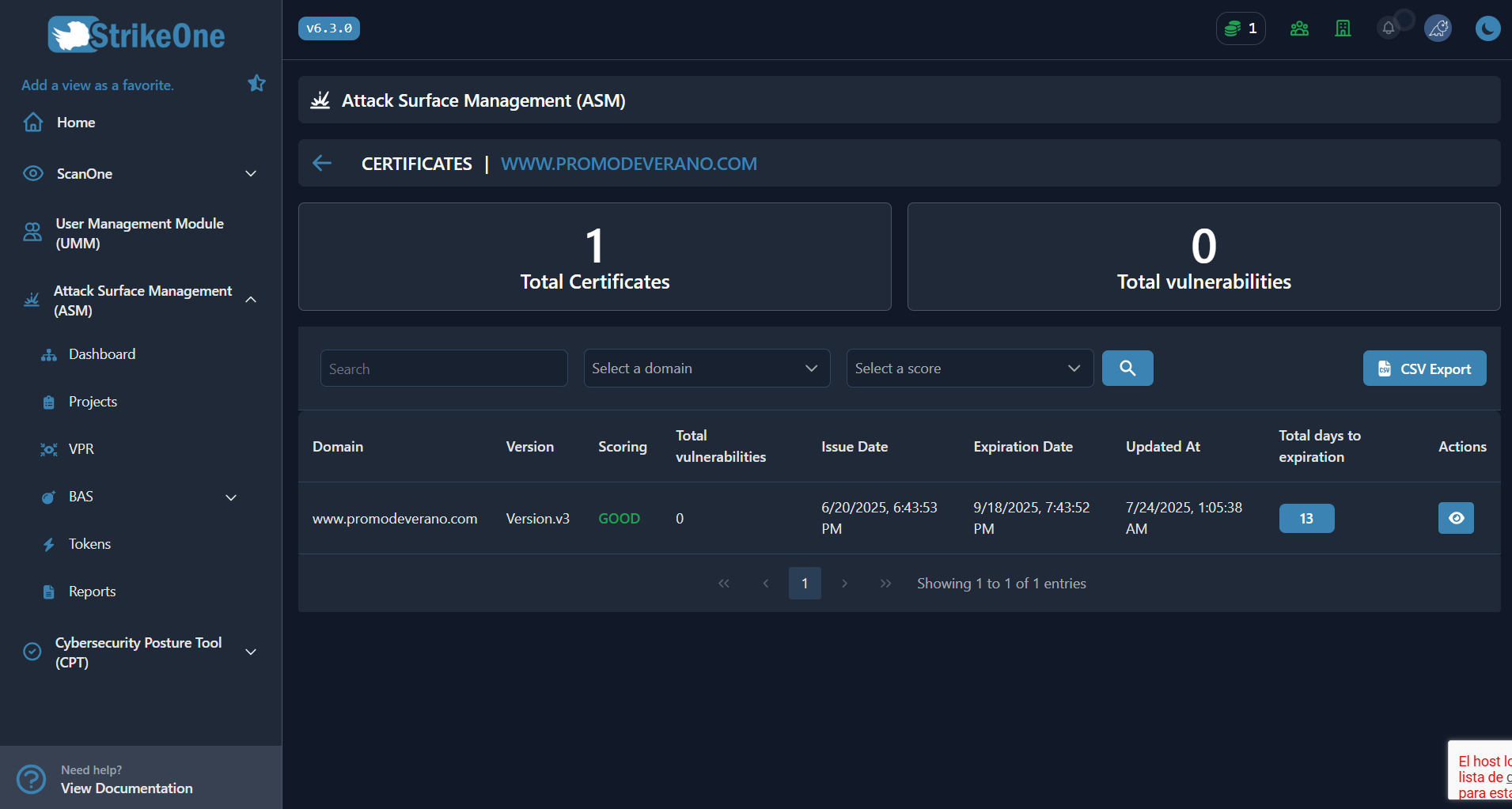Image resolution: width=1512 pixels, height=809 pixels.
Task: Toggle dark mode with the moon icon
Action: 1487,28
